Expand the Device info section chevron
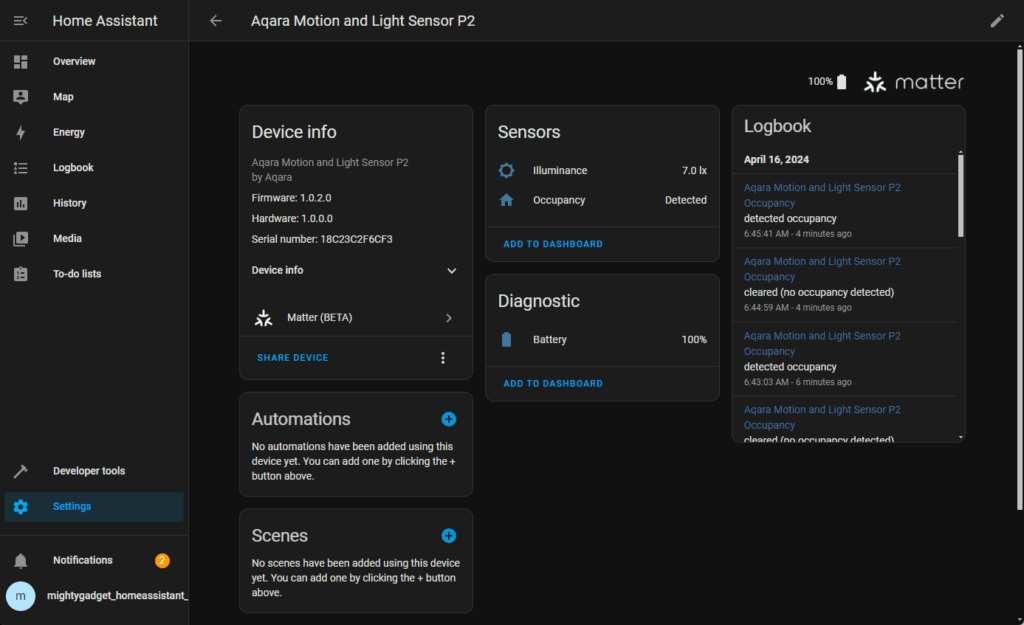 451,271
